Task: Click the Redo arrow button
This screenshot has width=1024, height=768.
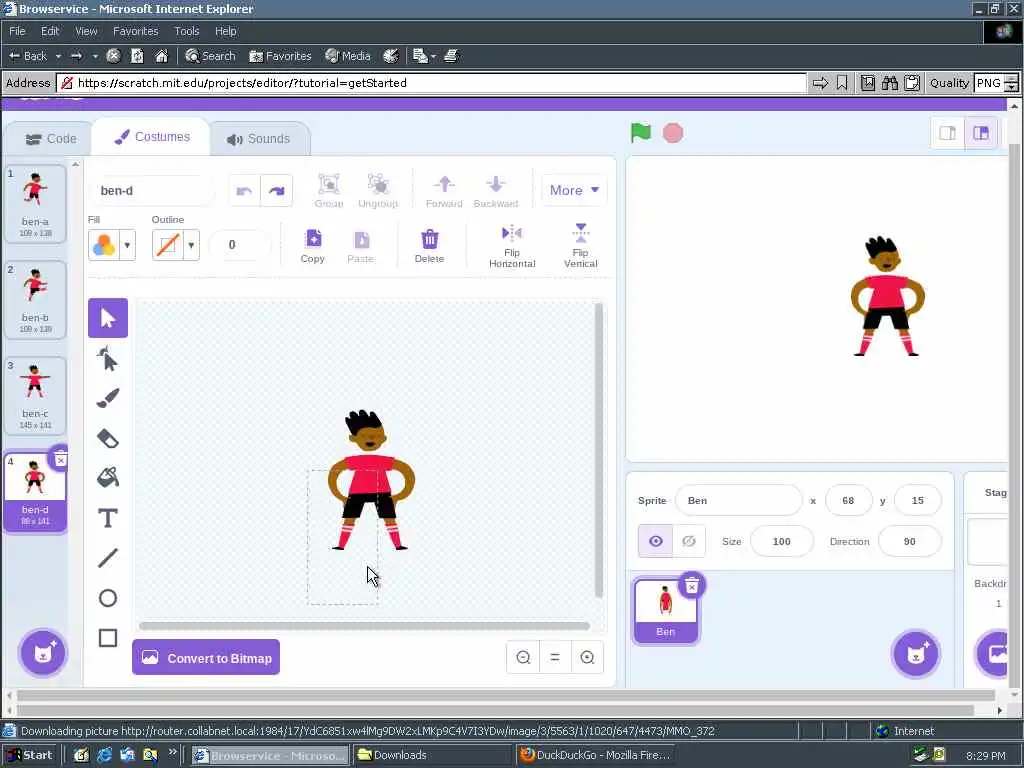Action: point(277,191)
